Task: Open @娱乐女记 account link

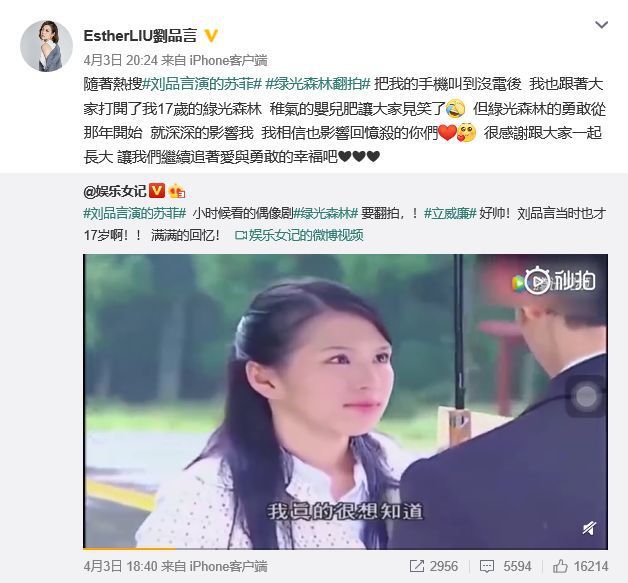Action: 115,191
